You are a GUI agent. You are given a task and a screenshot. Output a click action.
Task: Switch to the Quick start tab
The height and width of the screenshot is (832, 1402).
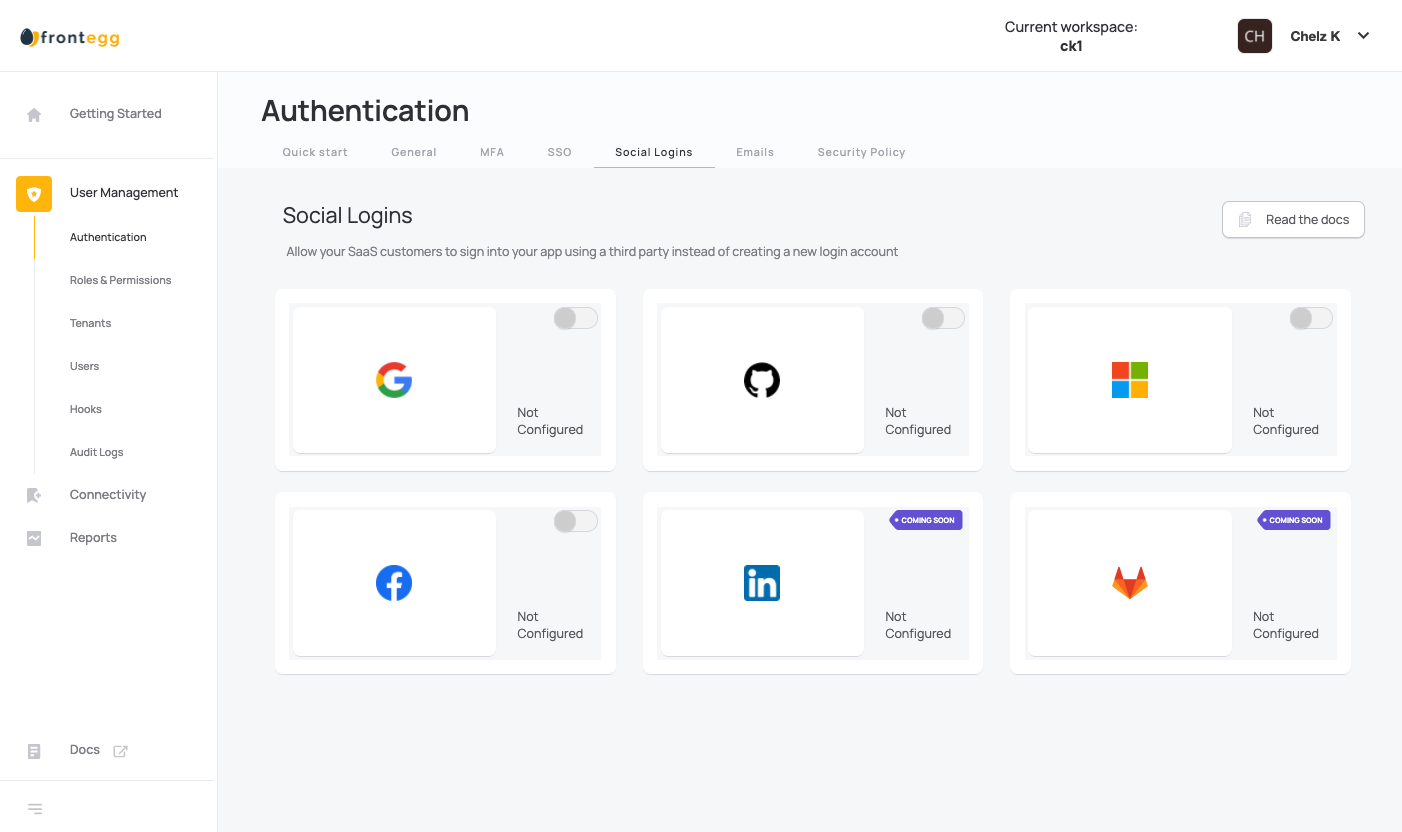[x=315, y=152]
